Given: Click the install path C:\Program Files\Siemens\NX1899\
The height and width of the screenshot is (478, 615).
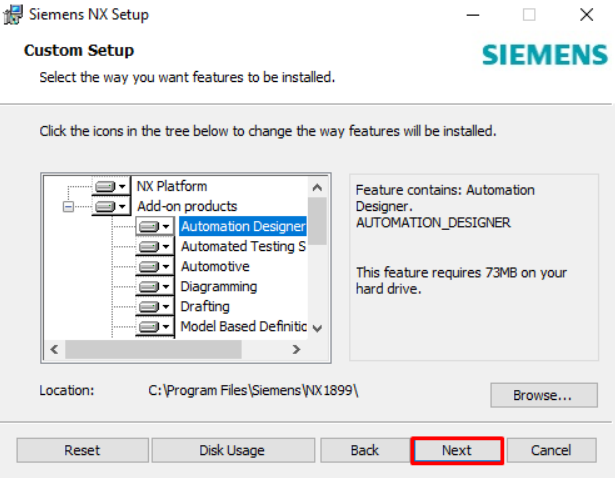Looking at the screenshot, I should point(253,391).
